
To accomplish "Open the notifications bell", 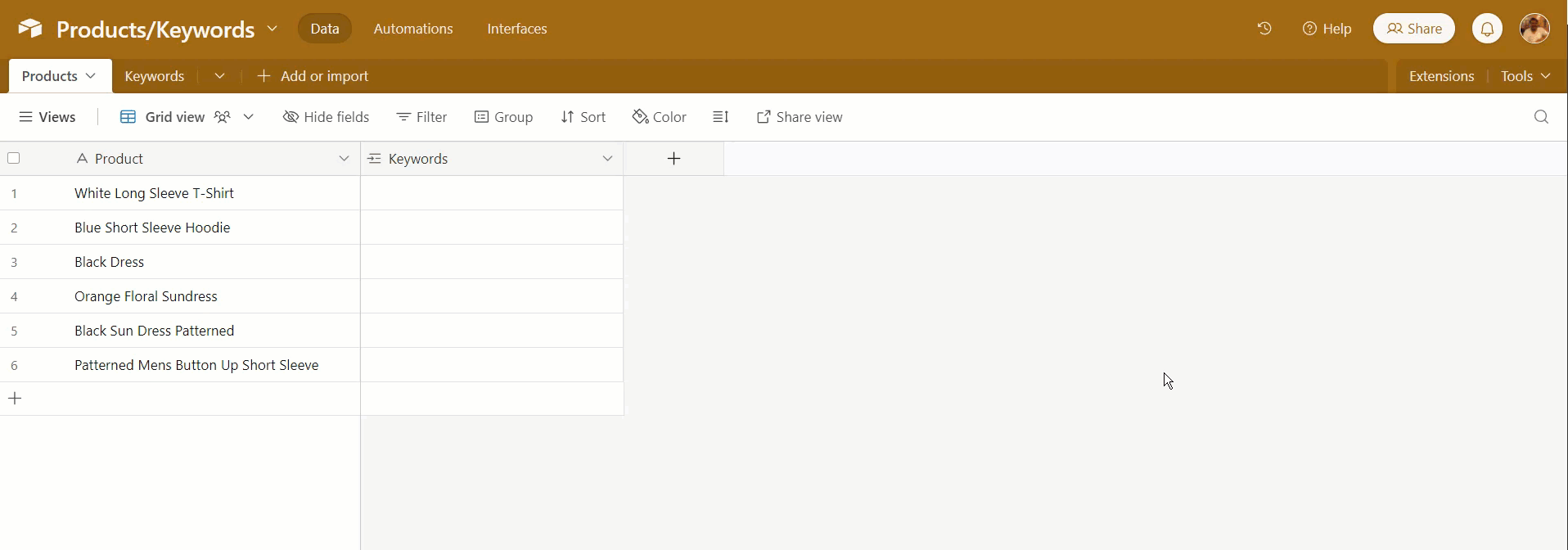I will 1487,29.
